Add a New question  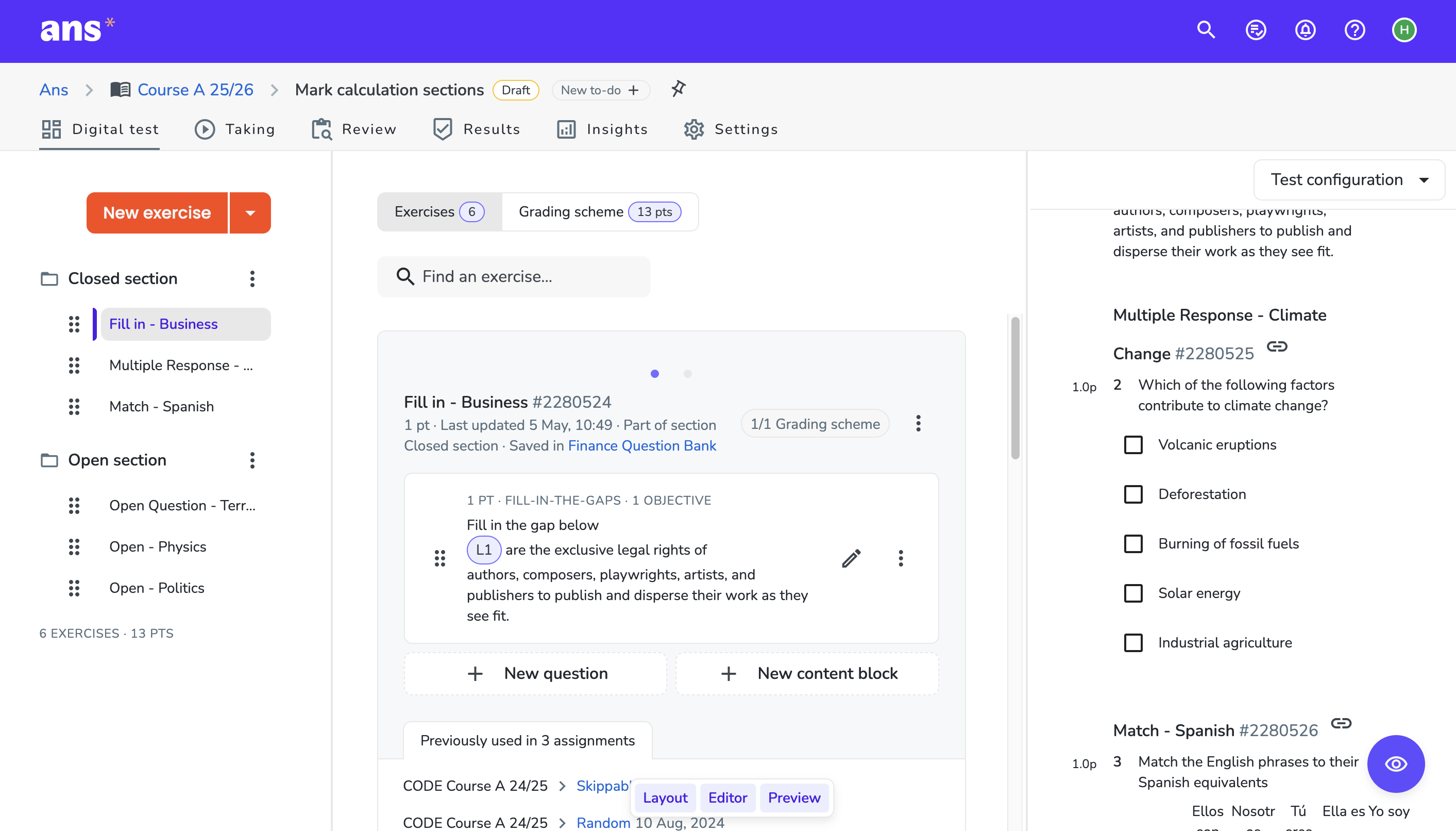(535, 674)
